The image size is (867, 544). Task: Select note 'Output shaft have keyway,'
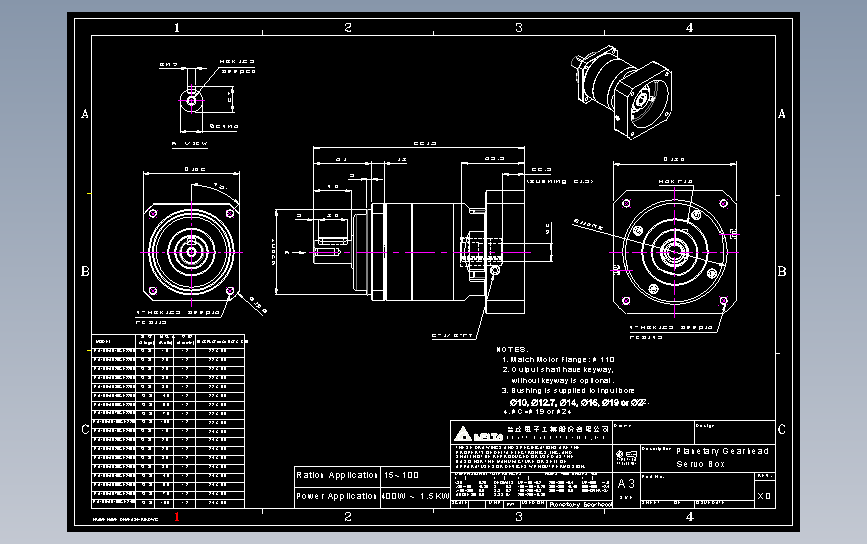click(558, 370)
